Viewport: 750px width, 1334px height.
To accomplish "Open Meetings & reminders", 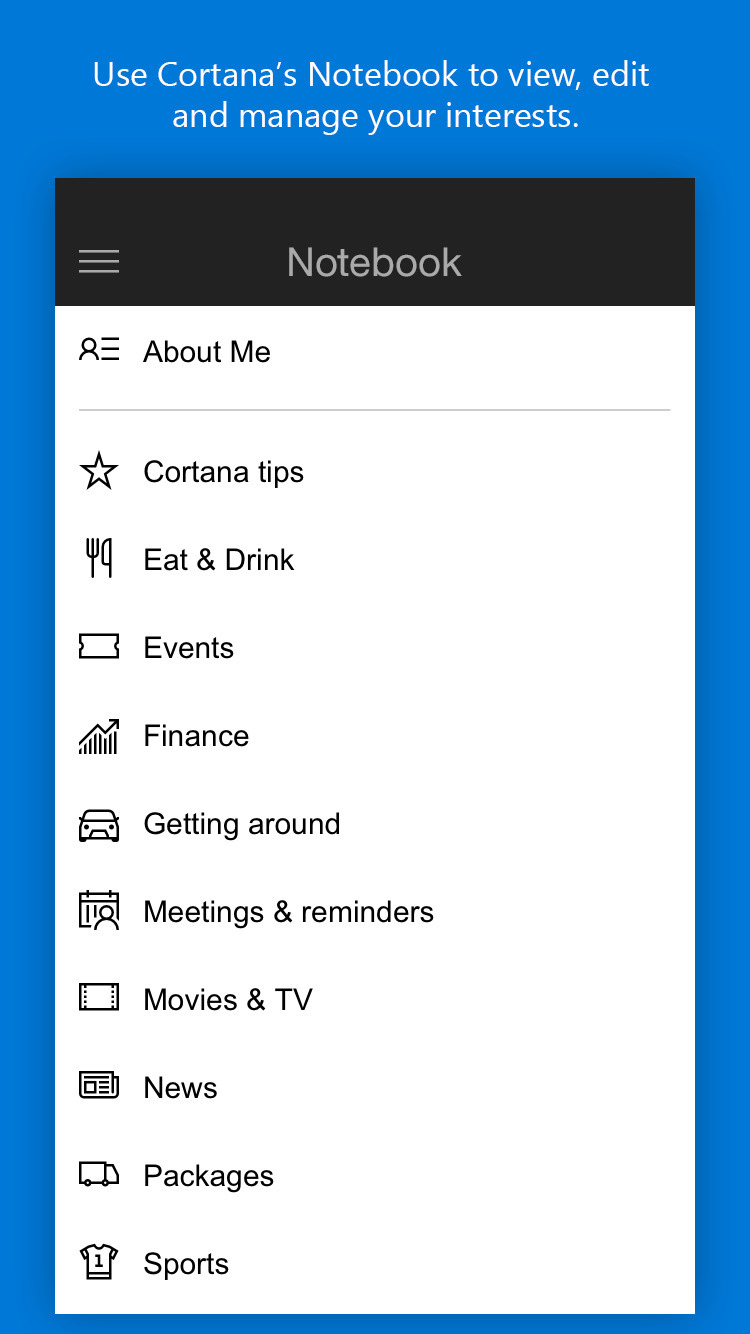I will point(288,912).
